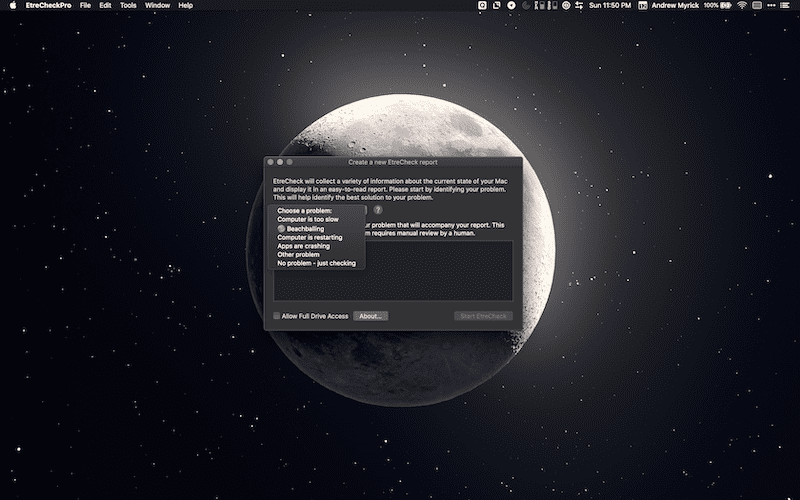Click the calendar icon in menu bar
This screenshot has height=500, width=800.
point(643,5)
